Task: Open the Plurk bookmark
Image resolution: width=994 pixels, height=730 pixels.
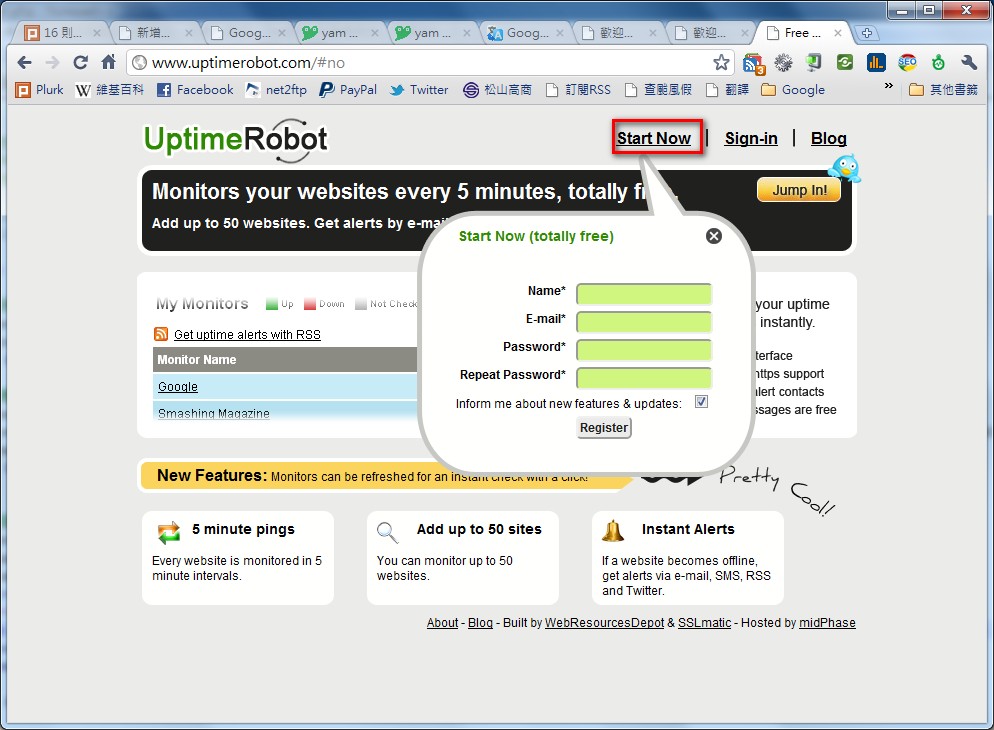Action: [39, 89]
